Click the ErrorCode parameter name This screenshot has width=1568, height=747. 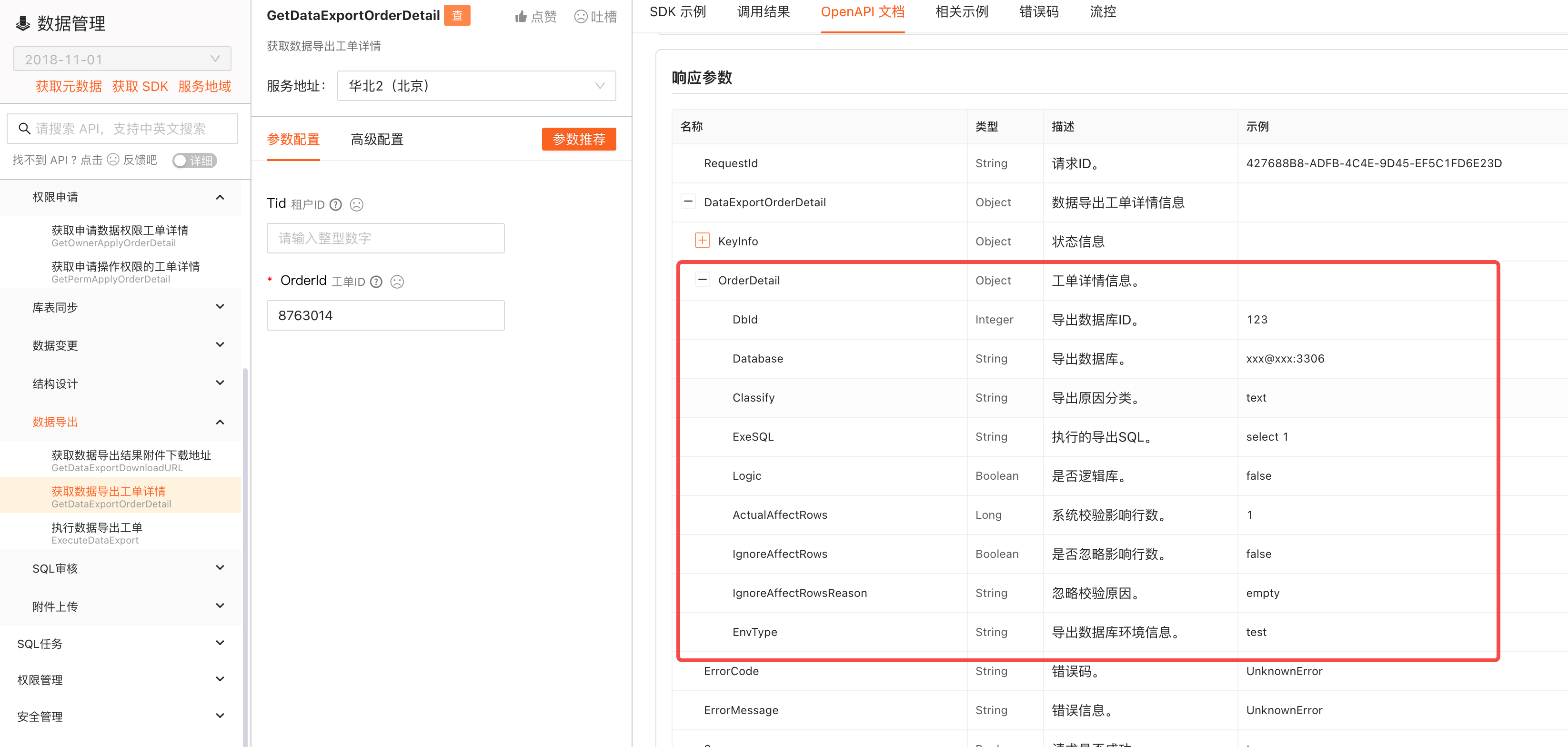pos(731,671)
